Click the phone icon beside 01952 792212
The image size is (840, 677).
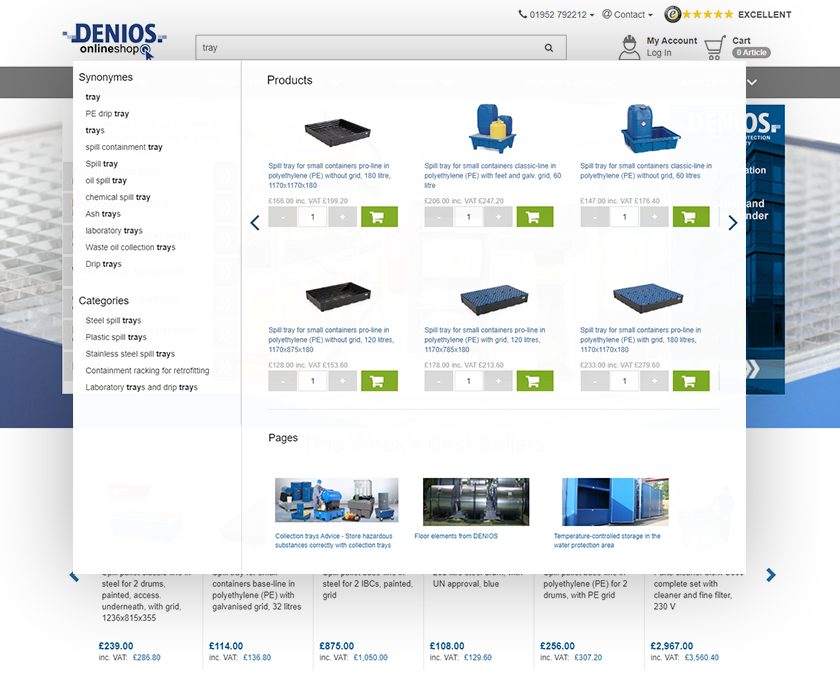(x=522, y=14)
